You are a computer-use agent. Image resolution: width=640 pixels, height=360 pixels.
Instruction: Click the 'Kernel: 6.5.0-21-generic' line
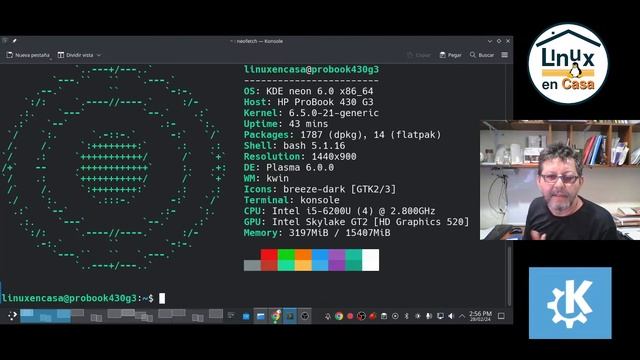[x=311, y=113]
